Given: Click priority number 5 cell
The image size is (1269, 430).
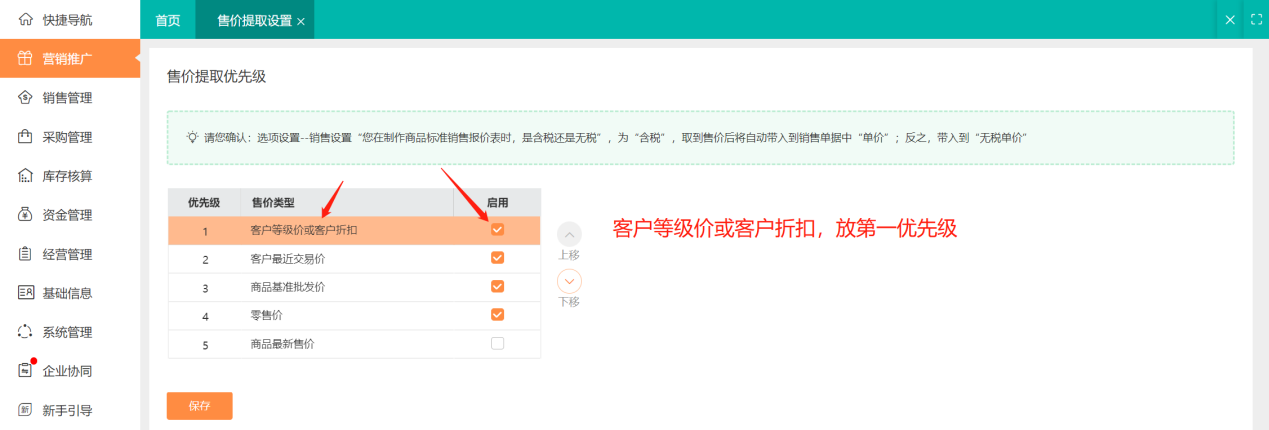Looking at the screenshot, I should (204, 344).
